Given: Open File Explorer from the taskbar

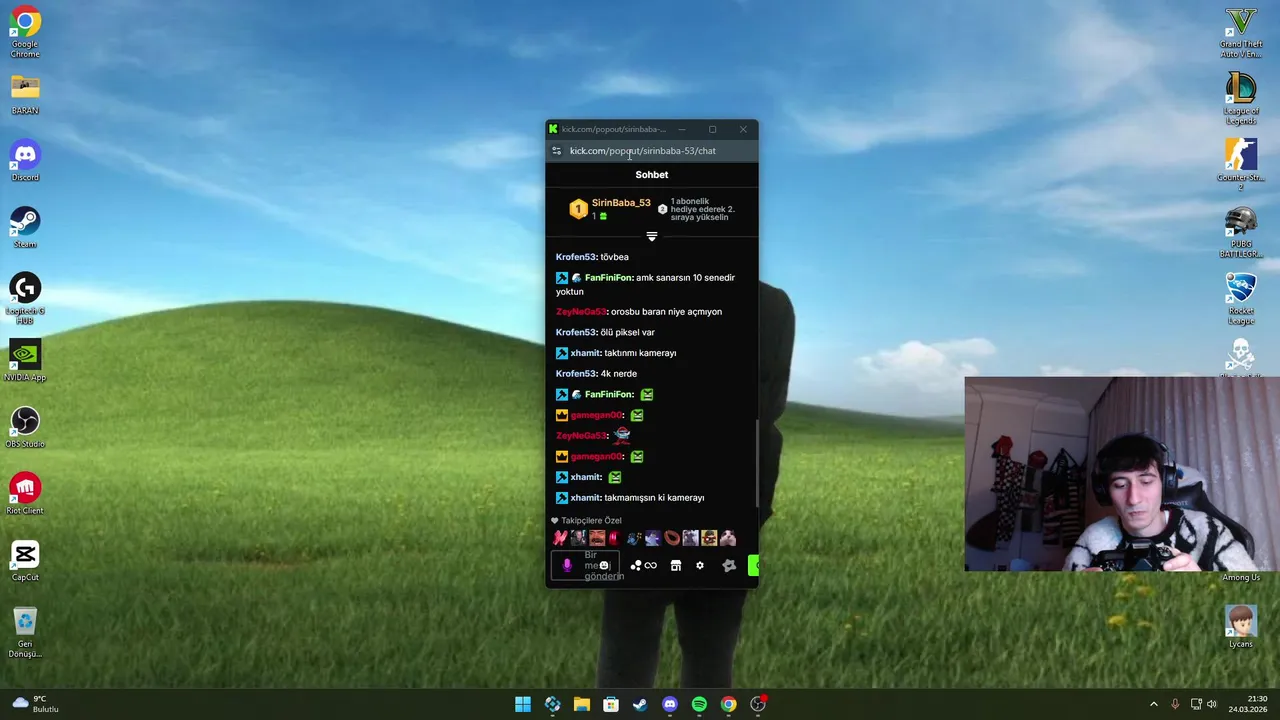Looking at the screenshot, I should [582, 705].
